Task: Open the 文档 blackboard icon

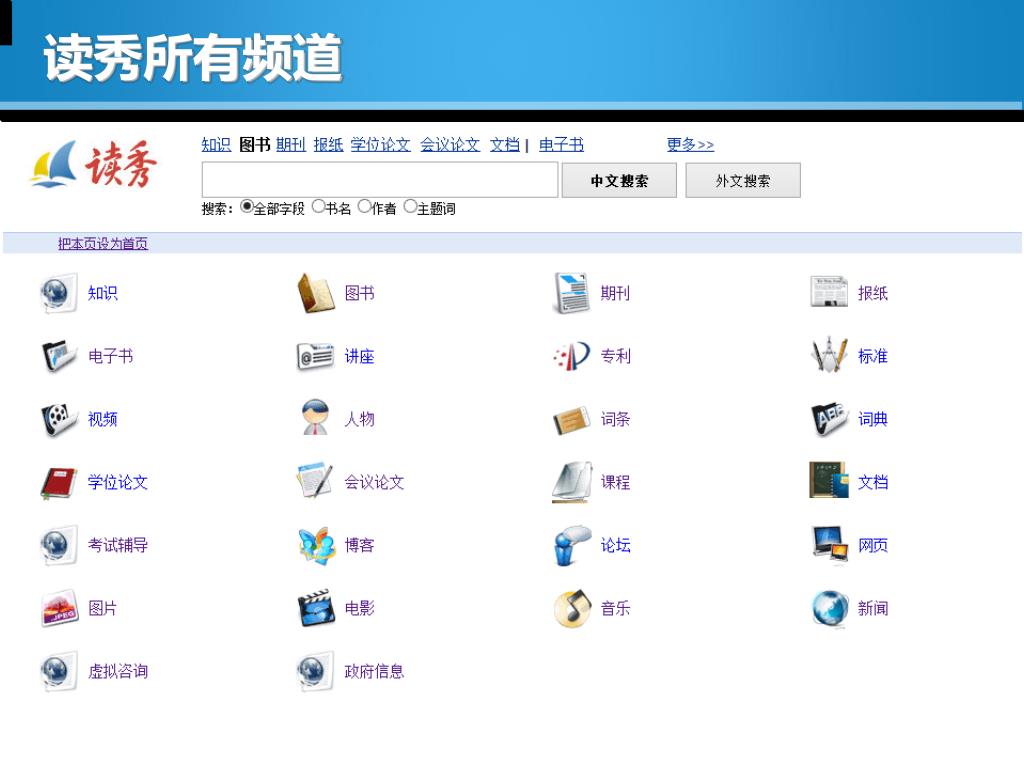Action: pyautogui.click(x=829, y=480)
